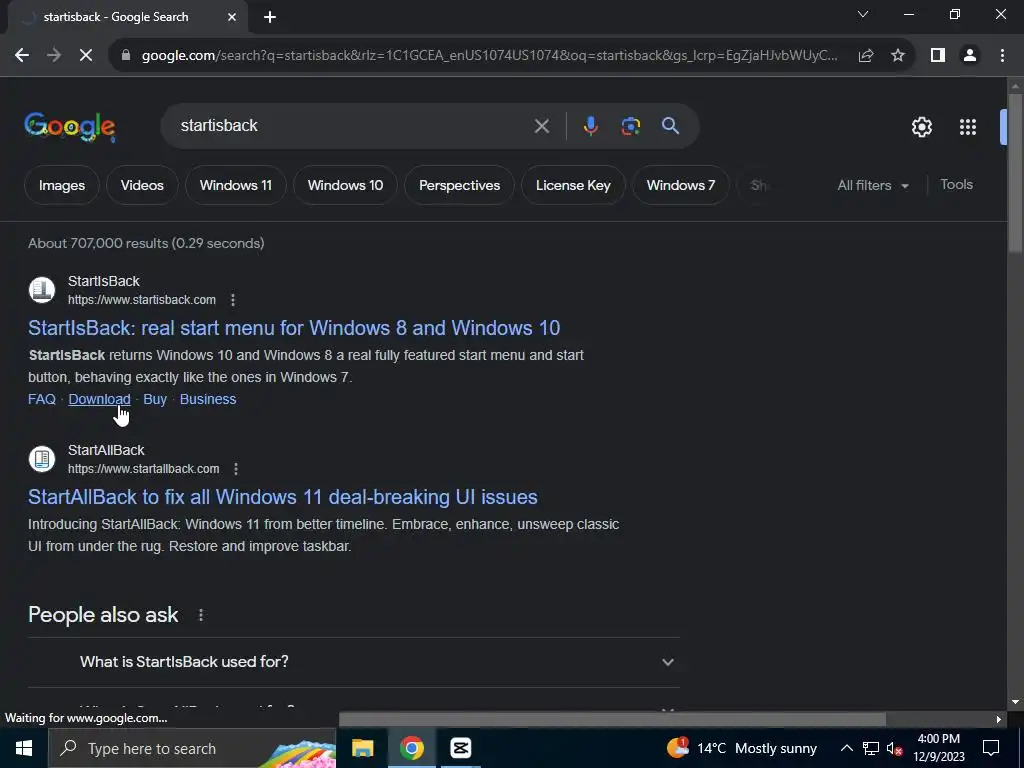Switch to the Perspectives filter
The image size is (1024, 768).
pos(459,185)
